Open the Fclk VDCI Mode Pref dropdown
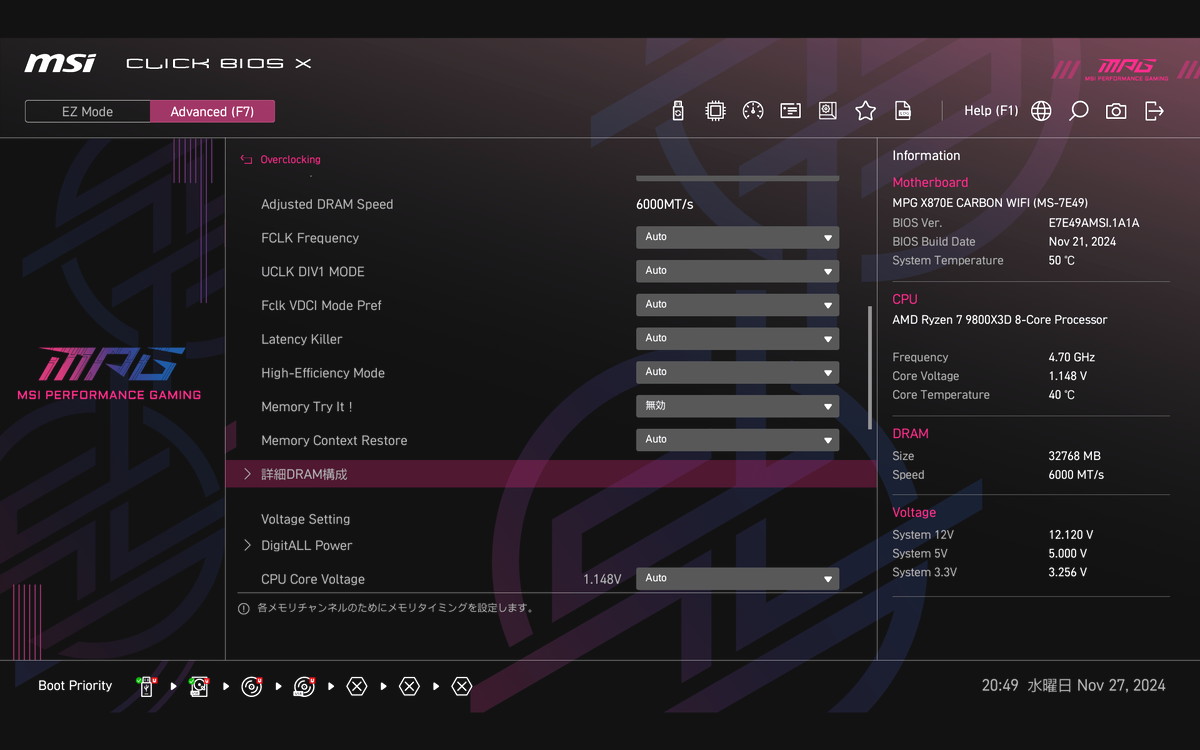 [737, 305]
